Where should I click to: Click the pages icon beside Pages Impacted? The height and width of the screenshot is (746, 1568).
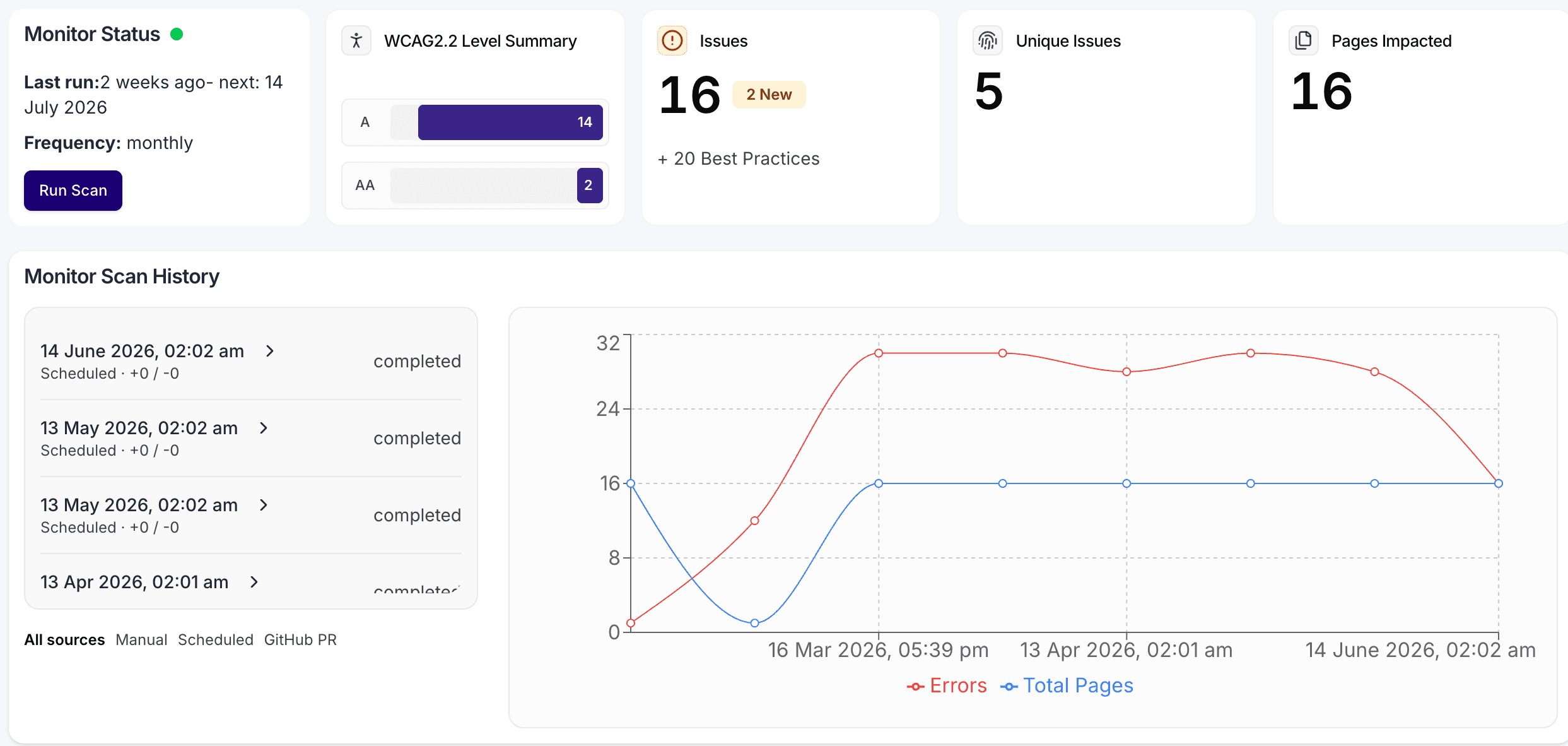(1303, 41)
